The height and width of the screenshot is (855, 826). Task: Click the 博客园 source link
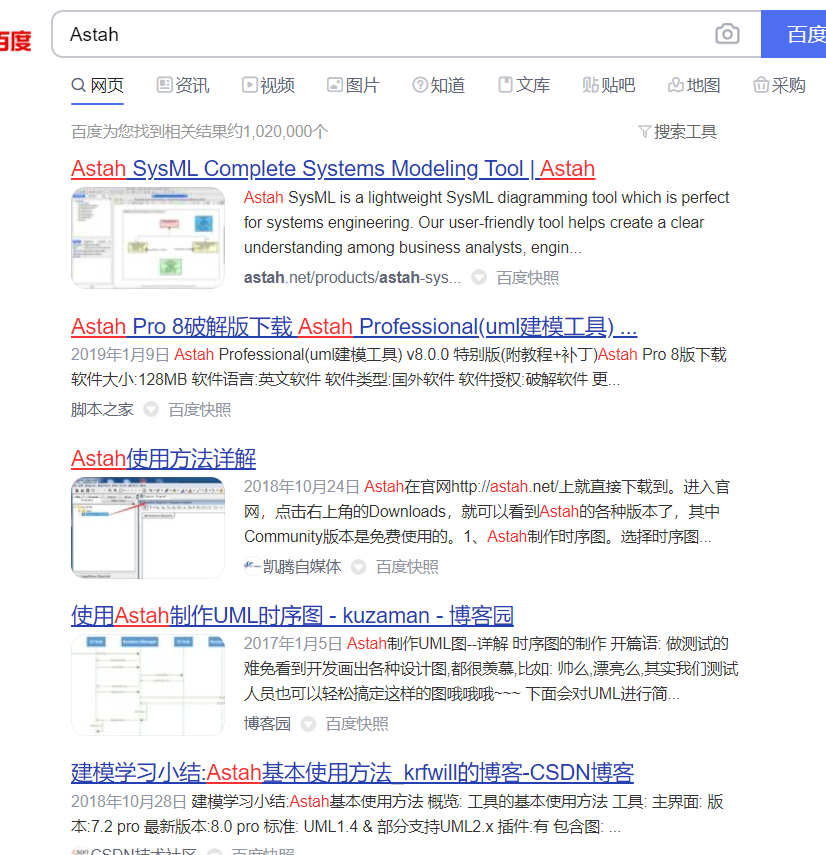[267, 724]
